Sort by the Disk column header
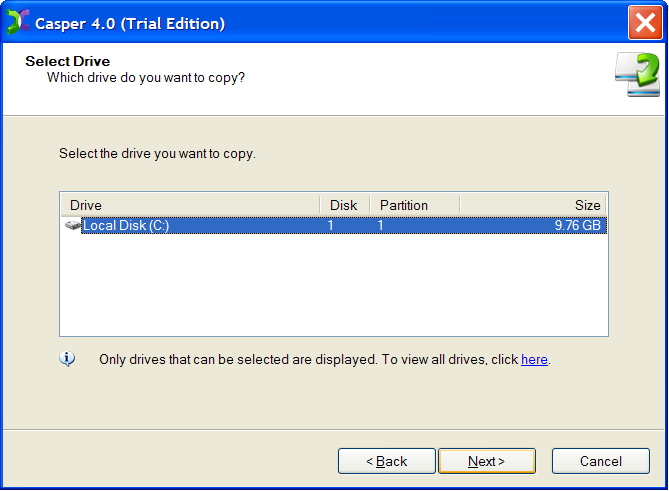This screenshot has width=669, height=491. point(345,205)
